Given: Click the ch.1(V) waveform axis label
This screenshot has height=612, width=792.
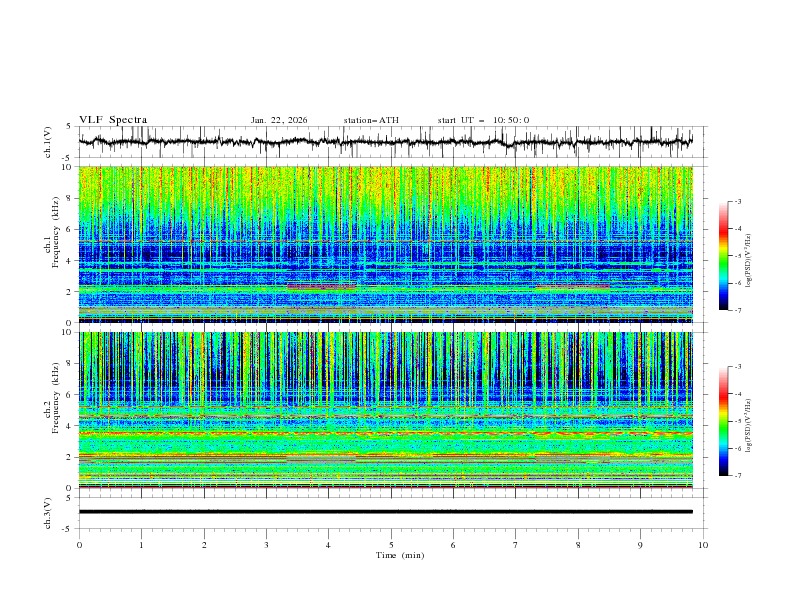Looking at the screenshot, I should [x=48, y=142].
